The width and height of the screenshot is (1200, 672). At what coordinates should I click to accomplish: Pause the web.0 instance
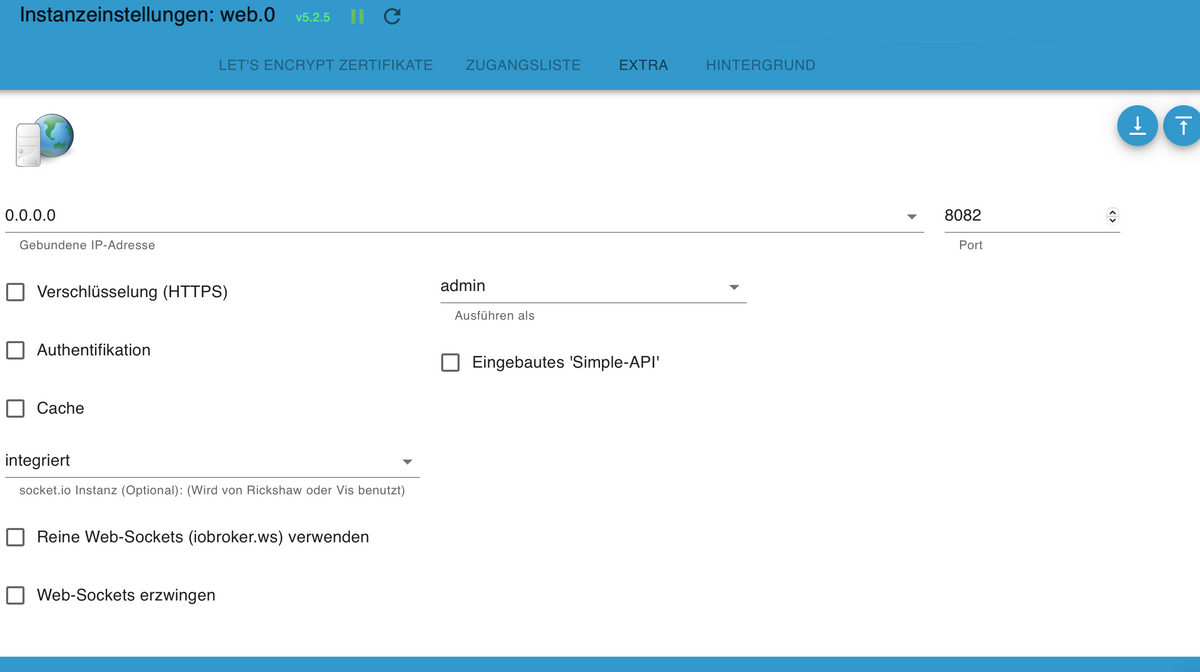pyautogui.click(x=357, y=17)
